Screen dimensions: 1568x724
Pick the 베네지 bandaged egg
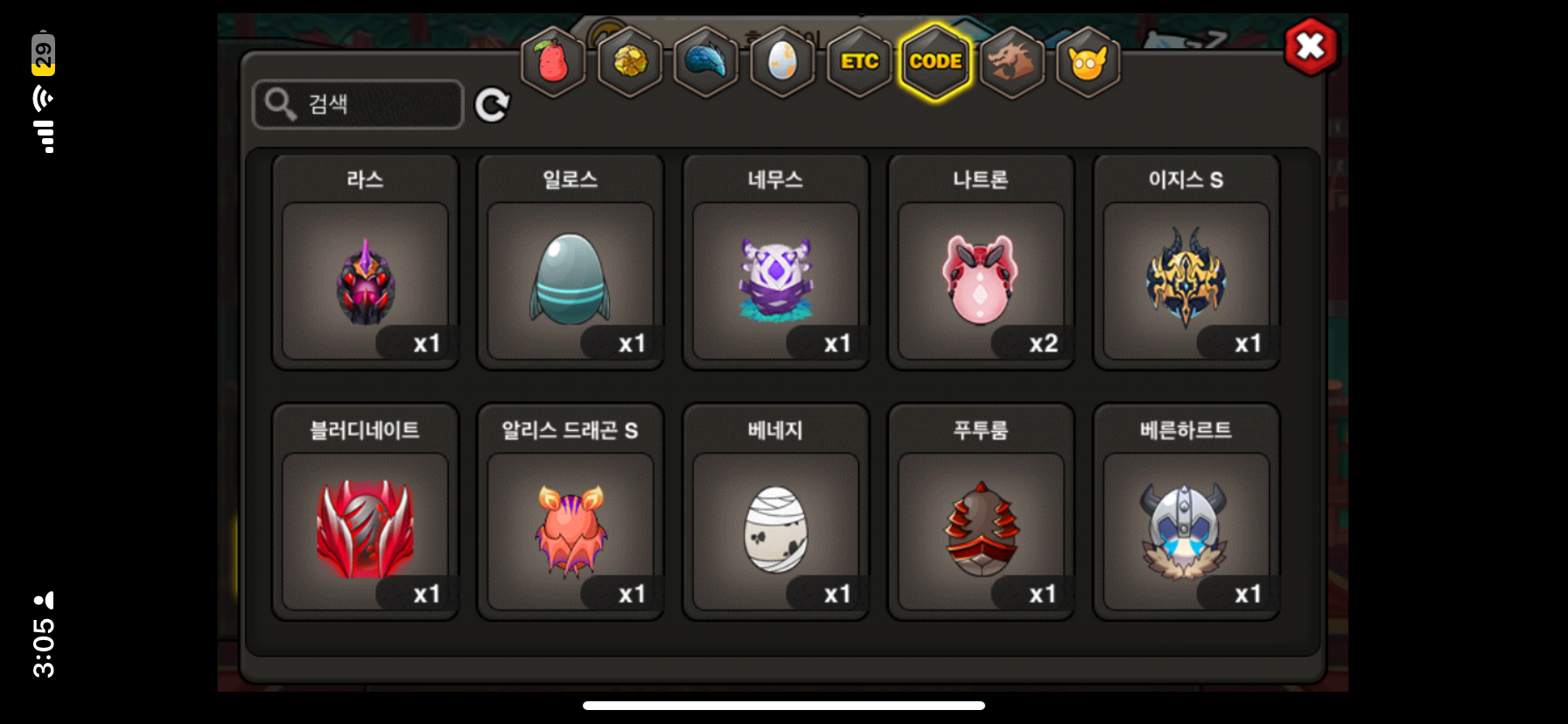pyautogui.click(x=775, y=512)
